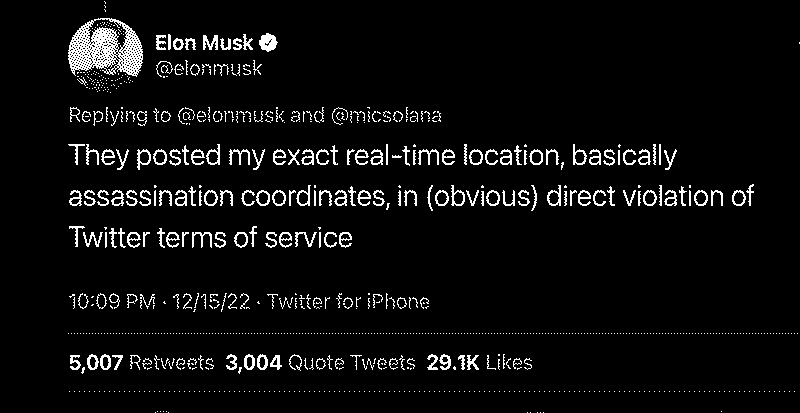Image resolution: width=800 pixels, height=413 pixels.
Task: Open the @elonmusk handle below the name
Action: pos(208,68)
